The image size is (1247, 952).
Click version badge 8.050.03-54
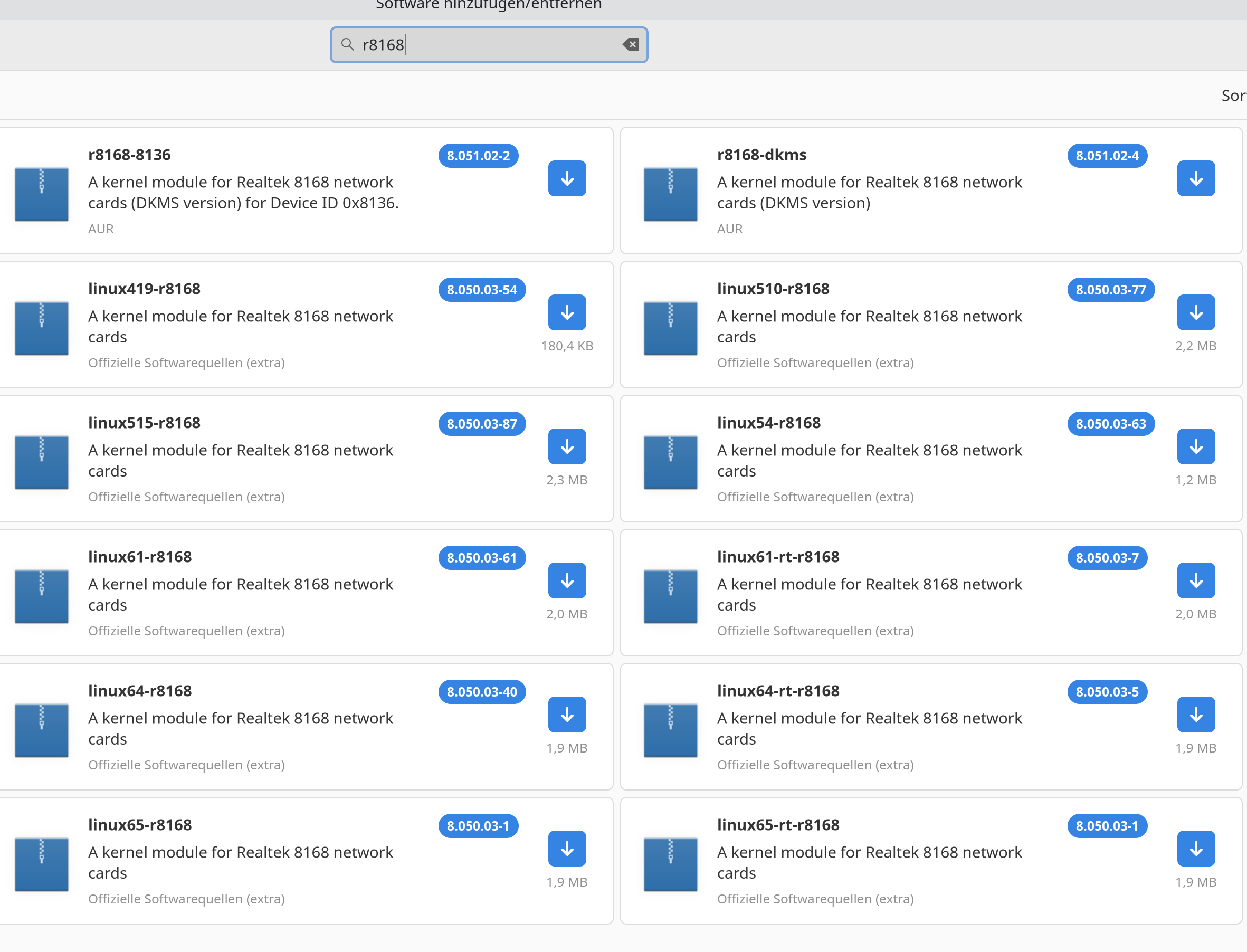[482, 290]
